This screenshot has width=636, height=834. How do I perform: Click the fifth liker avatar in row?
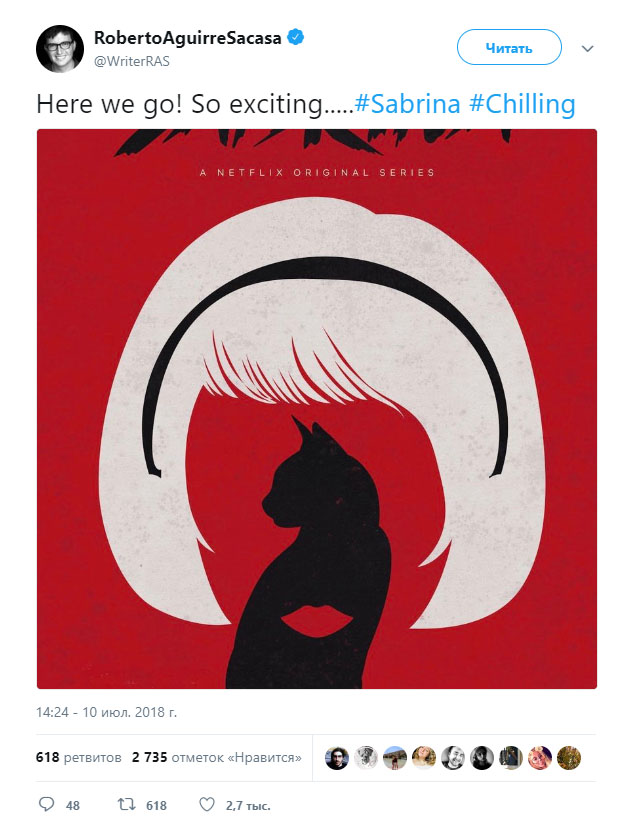click(453, 758)
